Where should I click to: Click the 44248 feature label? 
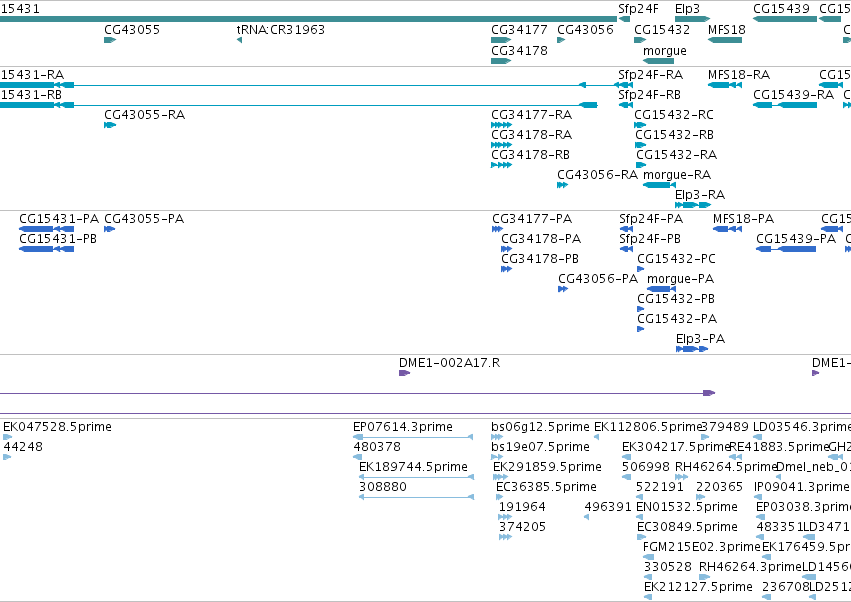(x=23, y=447)
